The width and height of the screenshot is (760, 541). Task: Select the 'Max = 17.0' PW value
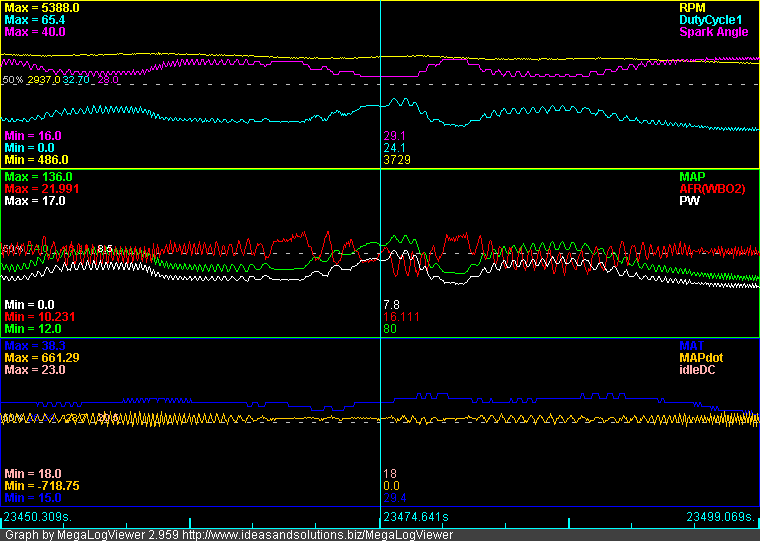[x=35, y=201]
